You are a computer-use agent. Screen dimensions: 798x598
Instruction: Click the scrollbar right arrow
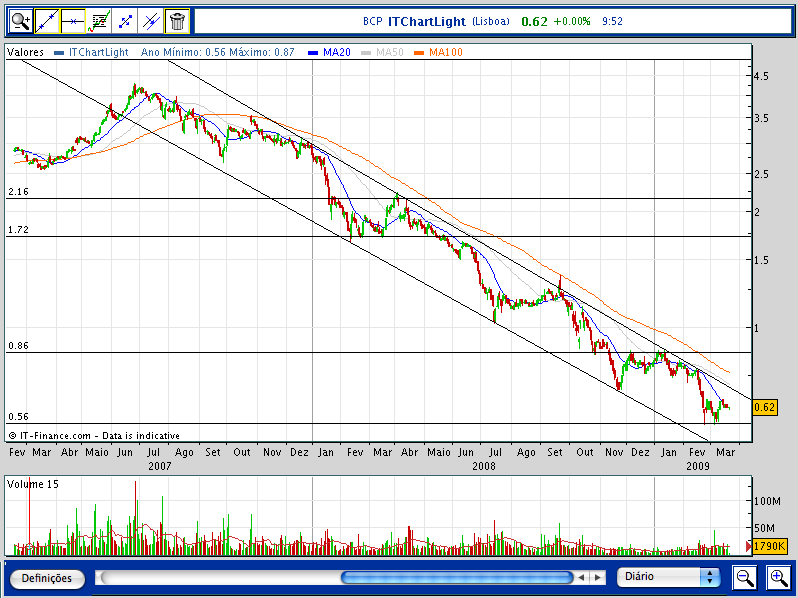(x=598, y=578)
